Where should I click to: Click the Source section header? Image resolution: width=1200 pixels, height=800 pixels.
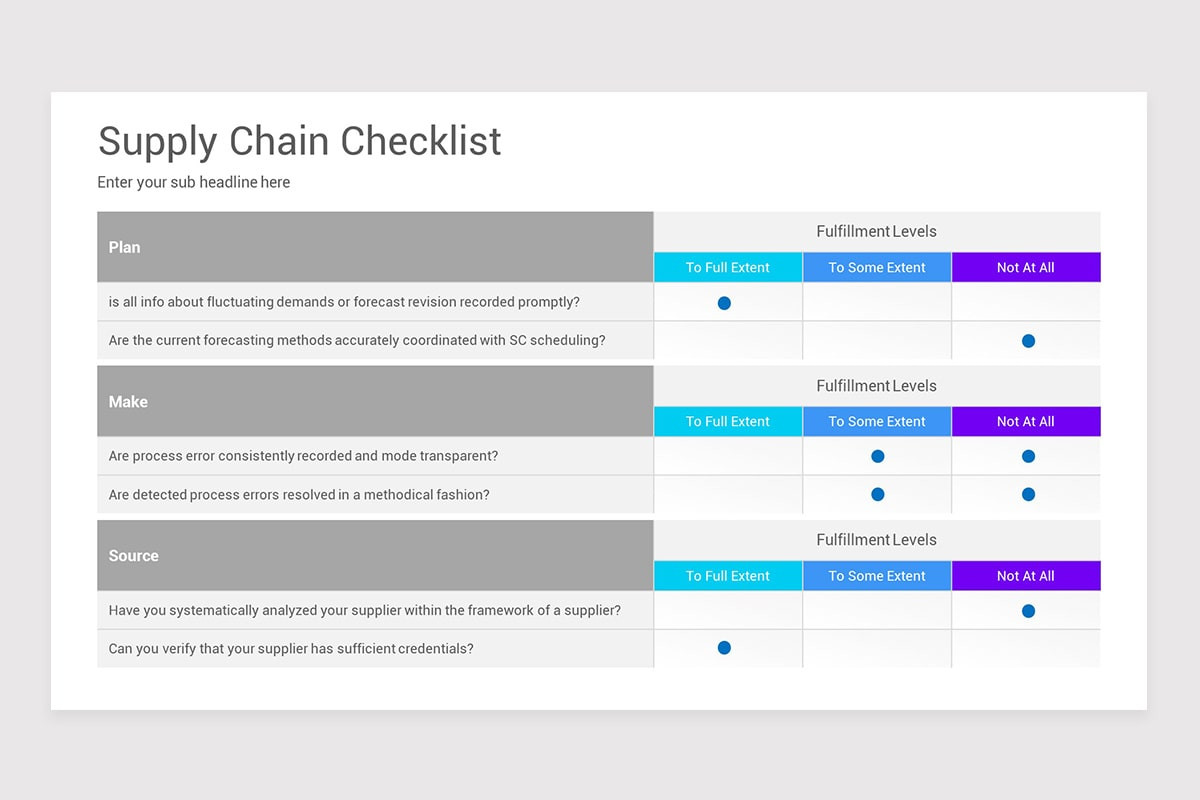tap(375, 555)
